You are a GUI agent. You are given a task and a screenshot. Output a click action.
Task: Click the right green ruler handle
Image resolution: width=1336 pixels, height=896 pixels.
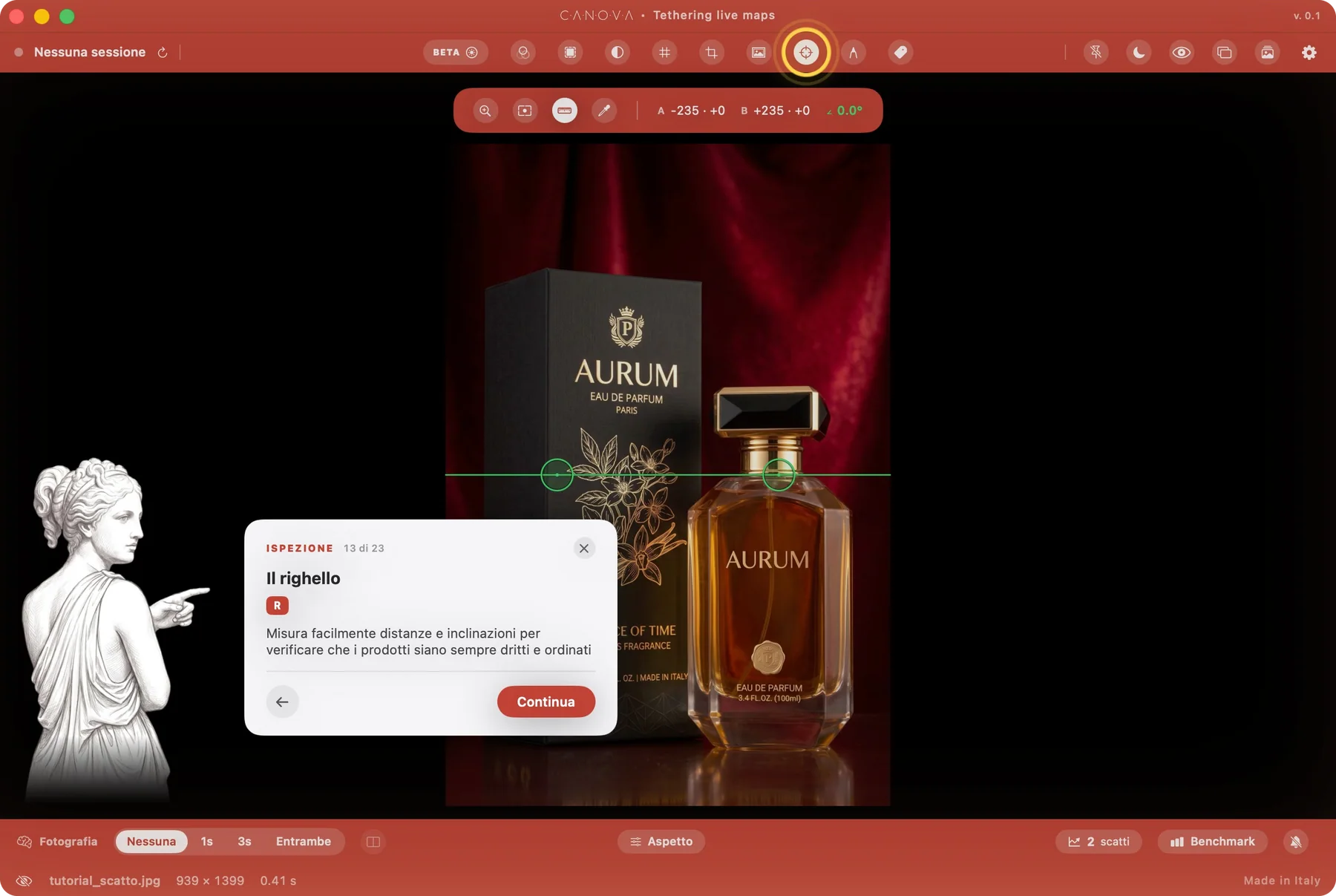[x=779, y=474]
